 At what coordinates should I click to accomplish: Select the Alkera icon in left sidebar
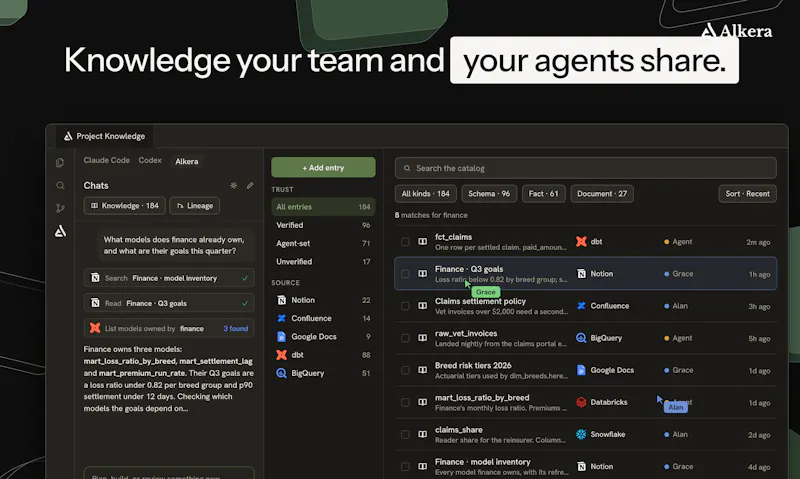pyautogui.click(x=60, y=231)
